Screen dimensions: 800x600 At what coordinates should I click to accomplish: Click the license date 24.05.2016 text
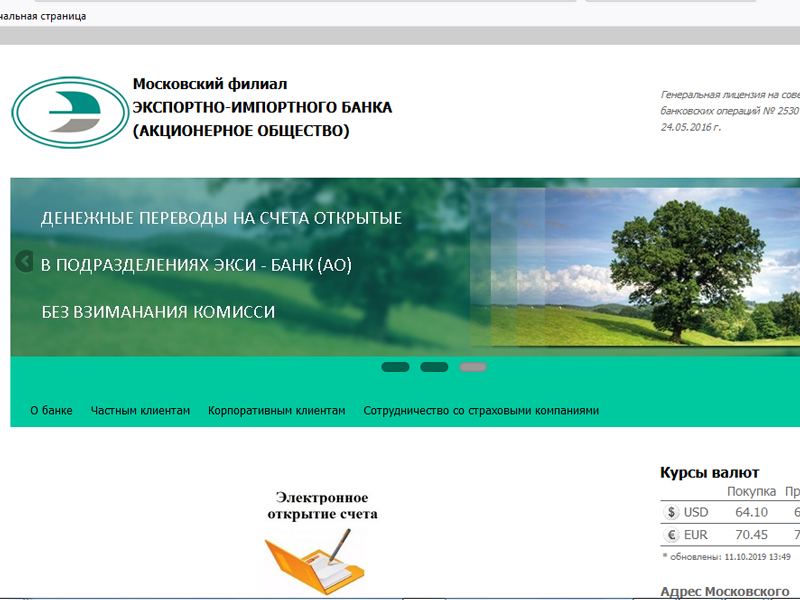click(691, 127)
